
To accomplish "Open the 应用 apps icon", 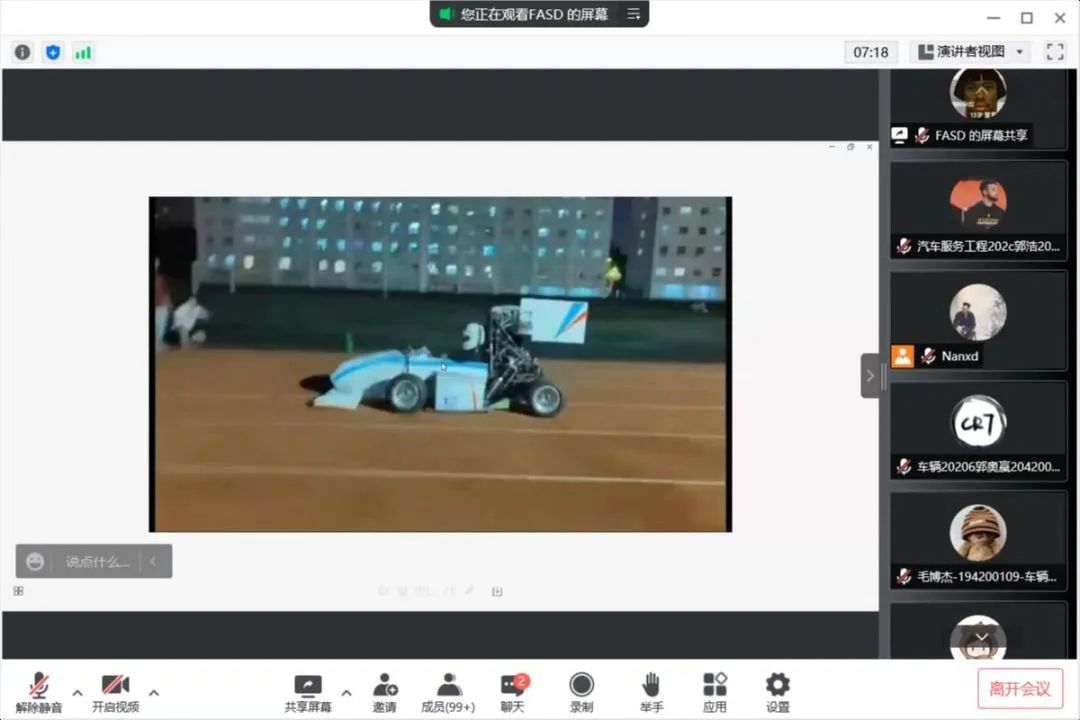I will coord(714,692).
